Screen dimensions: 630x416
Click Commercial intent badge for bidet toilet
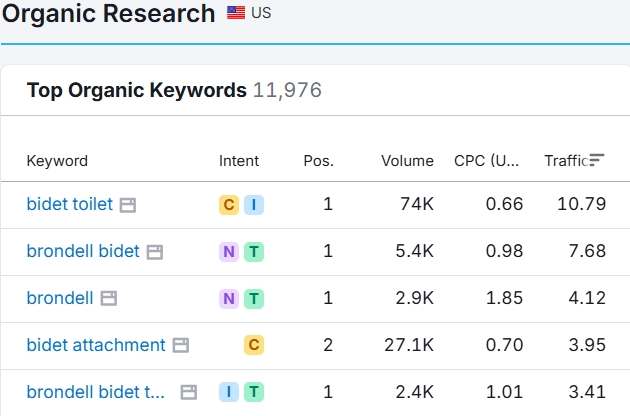(x=229, y=205)
